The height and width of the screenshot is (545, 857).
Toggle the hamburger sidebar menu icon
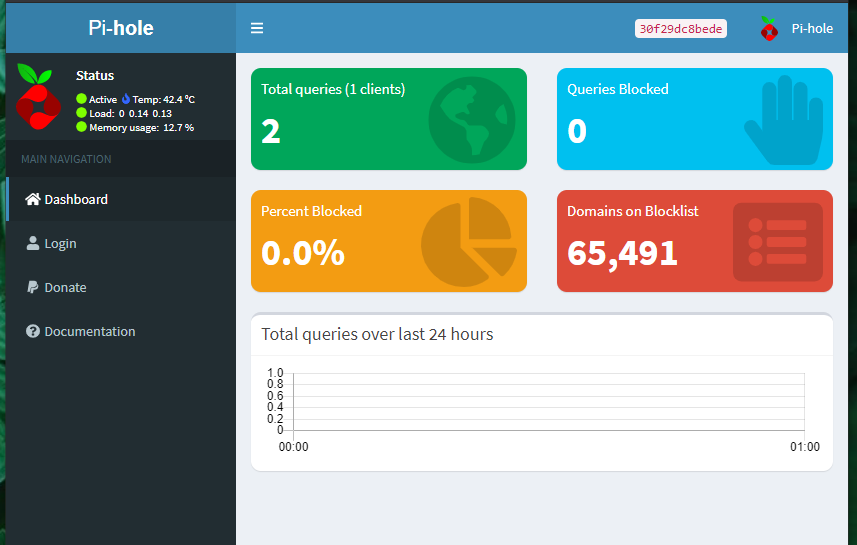click(x=257, y=28)
